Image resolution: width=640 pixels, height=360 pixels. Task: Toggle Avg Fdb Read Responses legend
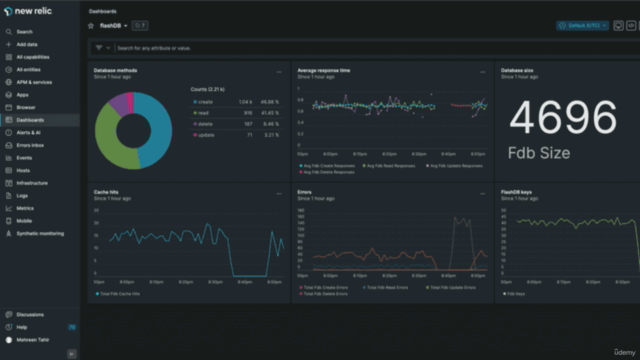[389, 166]
